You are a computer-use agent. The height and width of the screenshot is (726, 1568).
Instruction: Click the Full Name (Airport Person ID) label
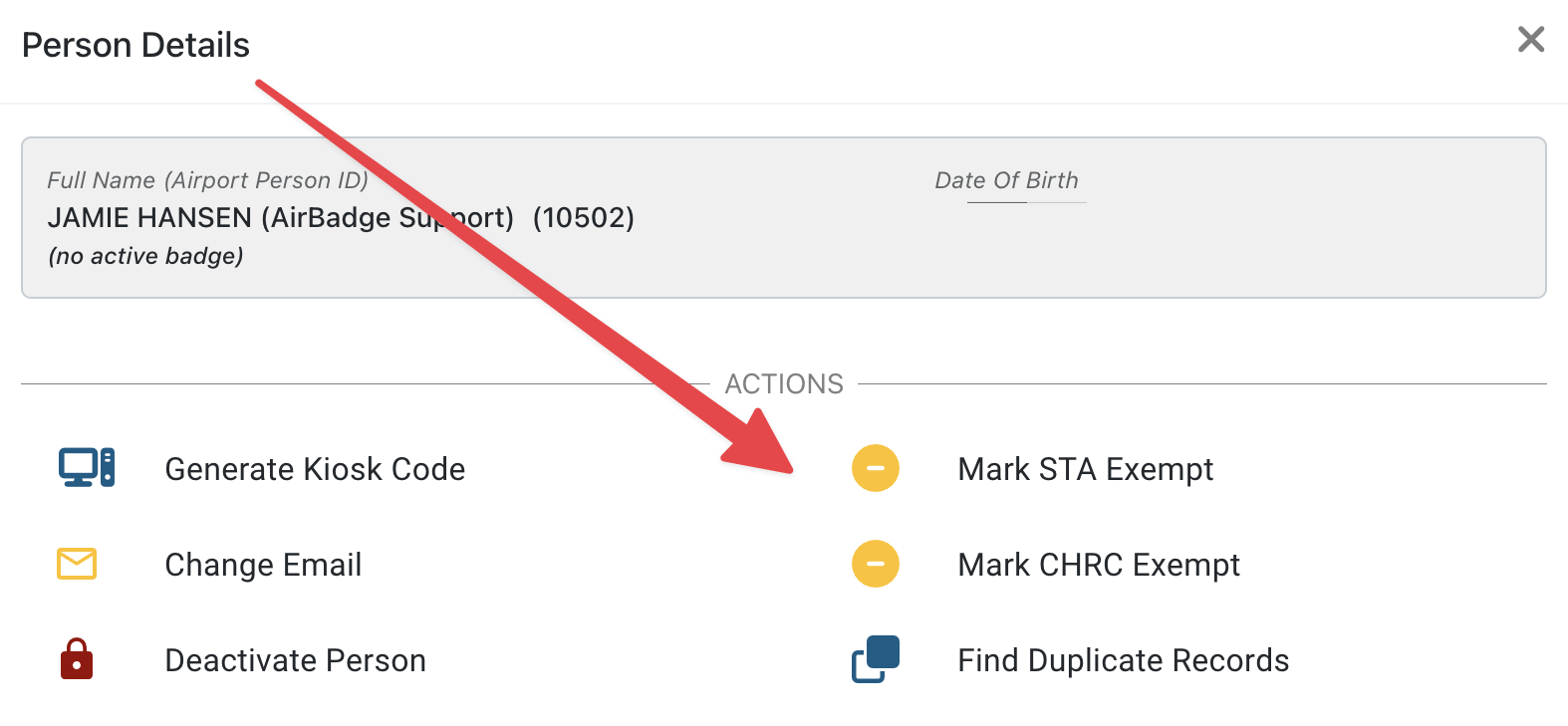pos(207,180)
